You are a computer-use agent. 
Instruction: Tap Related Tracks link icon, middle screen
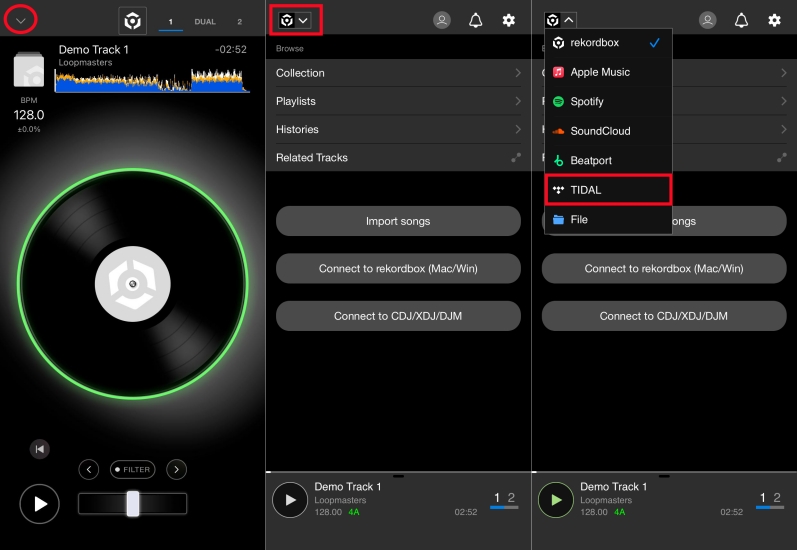point(516,158)
